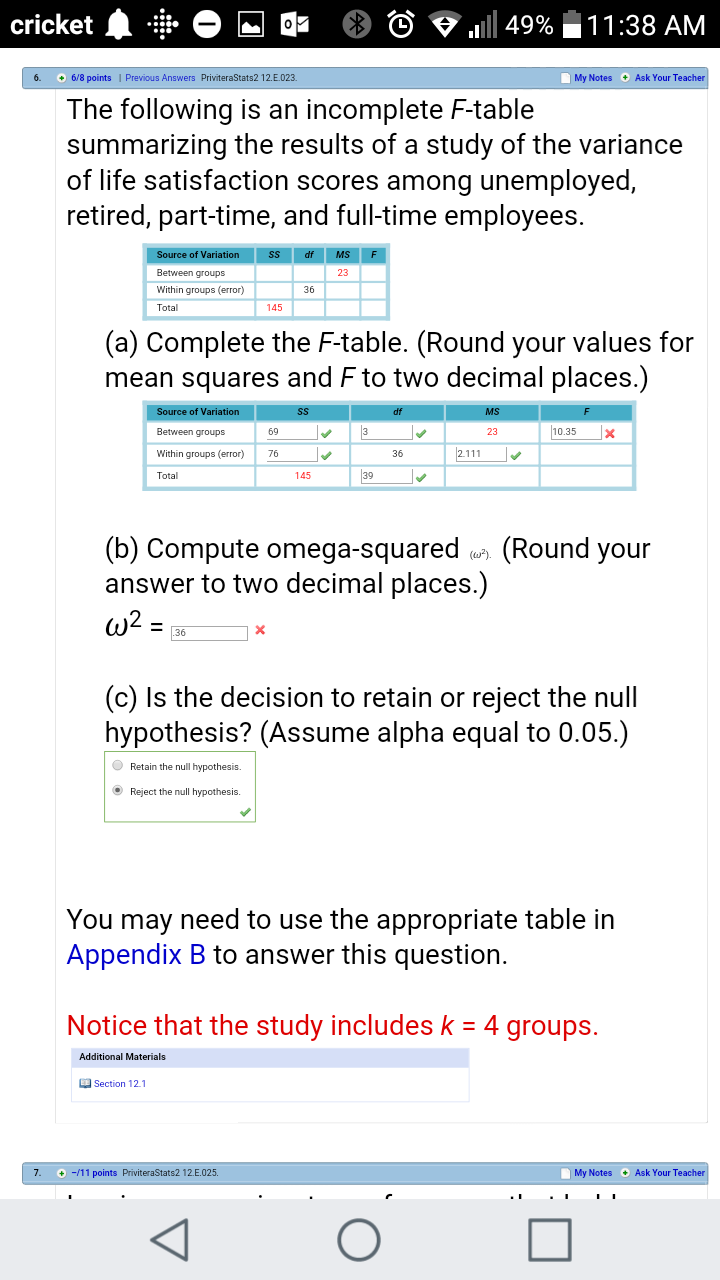
Task: Tap the notification bell in status bar
Action: point(120,25)
